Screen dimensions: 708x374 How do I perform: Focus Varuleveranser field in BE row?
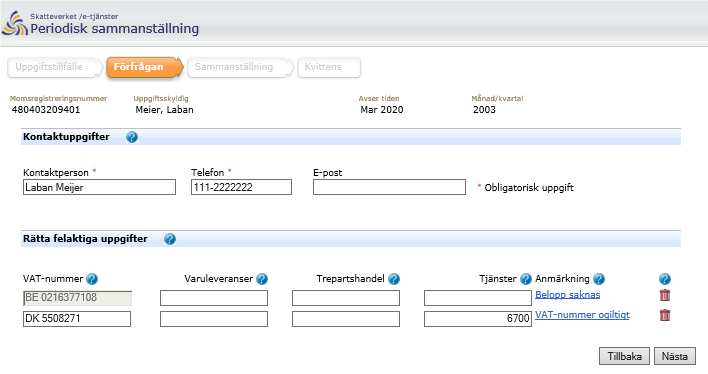click(x=214, y=298)
